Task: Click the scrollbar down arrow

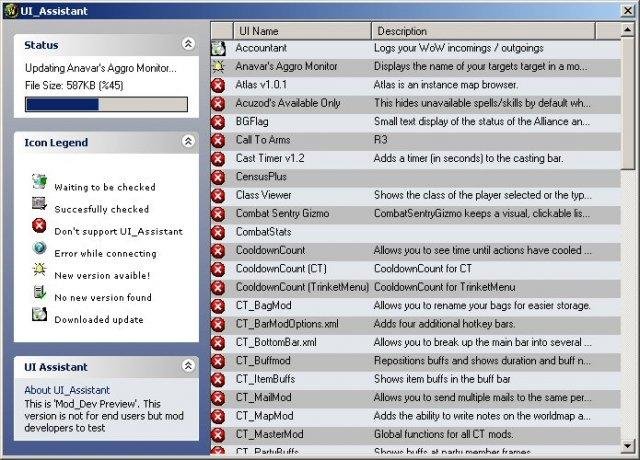Action: point(628,446)
